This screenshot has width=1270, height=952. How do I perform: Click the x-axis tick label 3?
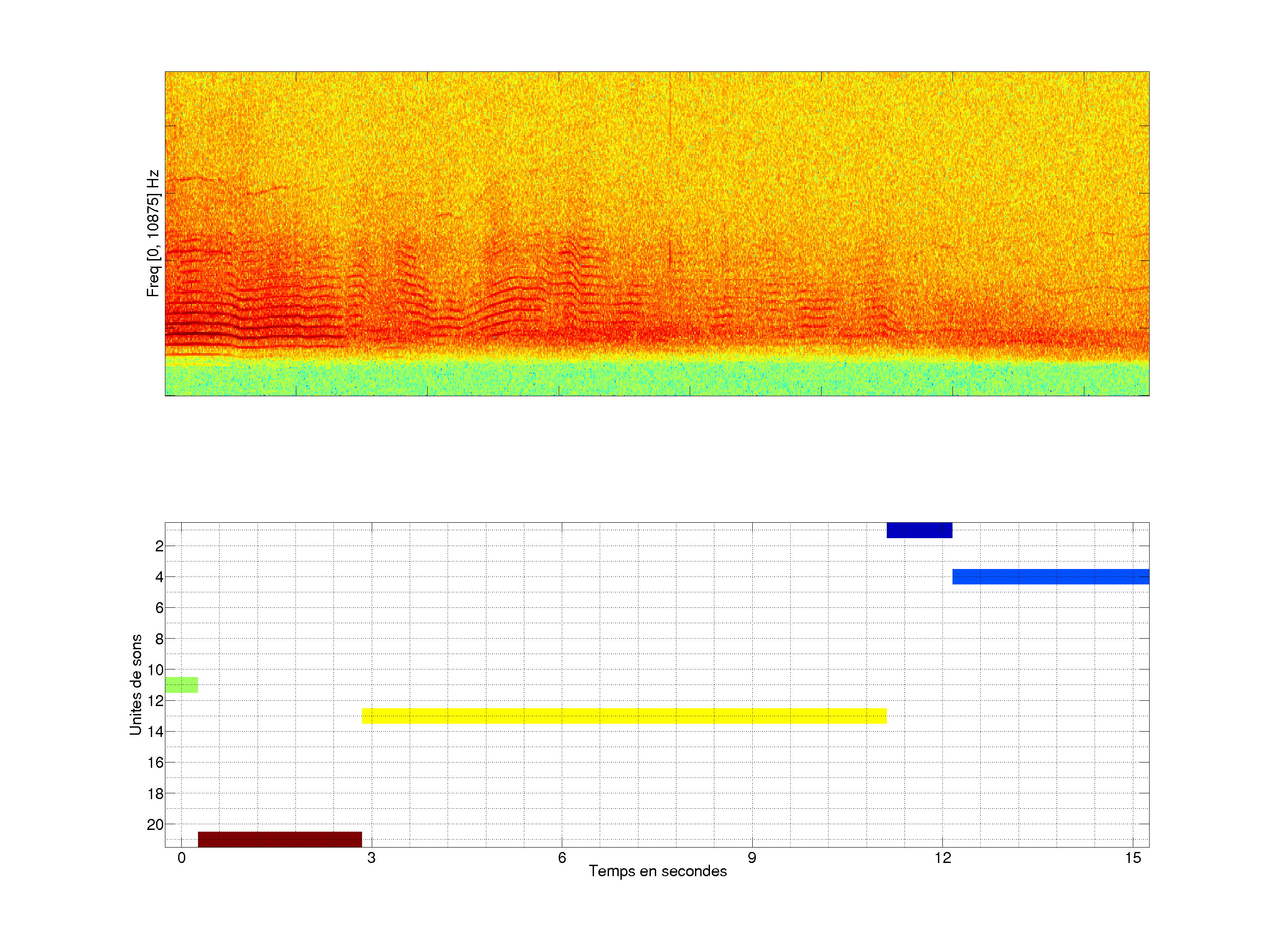tap(371, 858)
